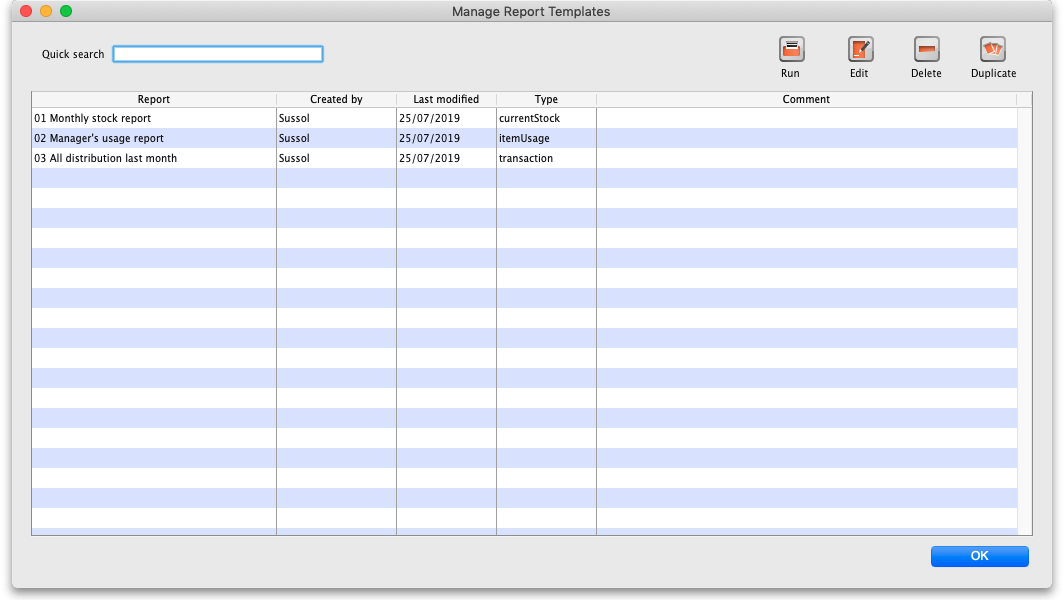1064x600 pixels.
Task: Sort by Created by column header
Action: point(336,99)
